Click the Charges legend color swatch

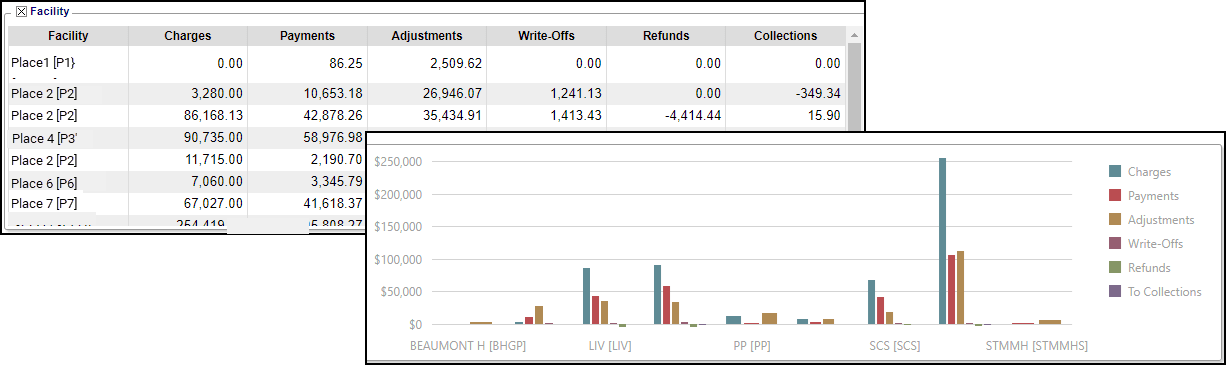[1114, 172]
